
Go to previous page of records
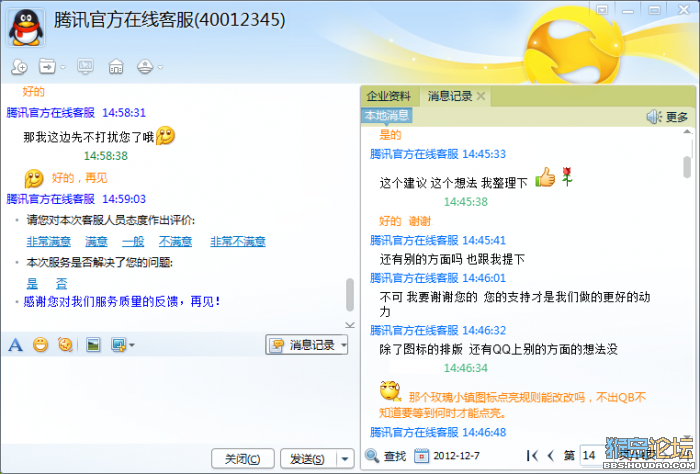click(x=551, y=456)
